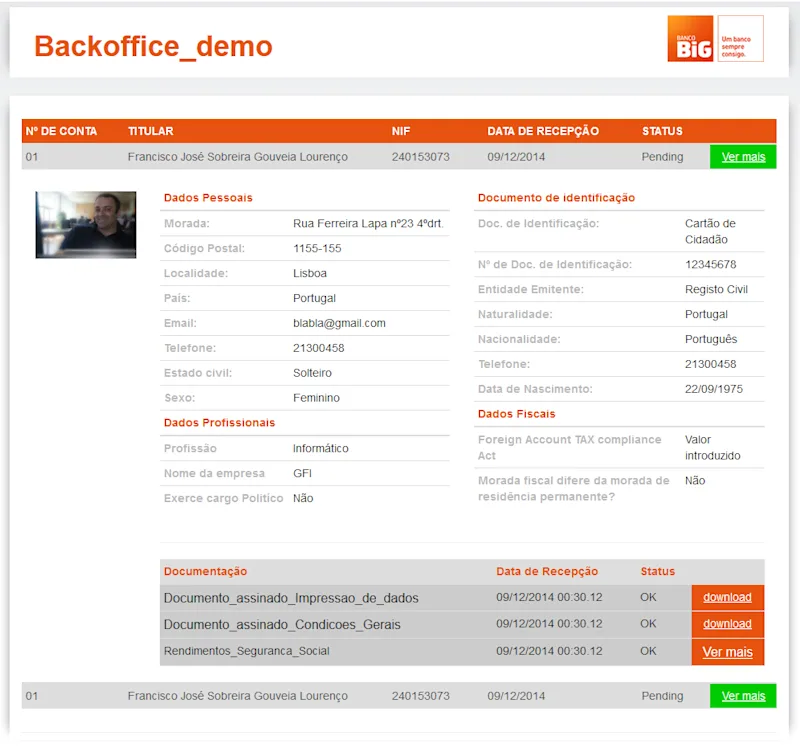Click the Rendimentos_Seguranca_Social document name

246,651
